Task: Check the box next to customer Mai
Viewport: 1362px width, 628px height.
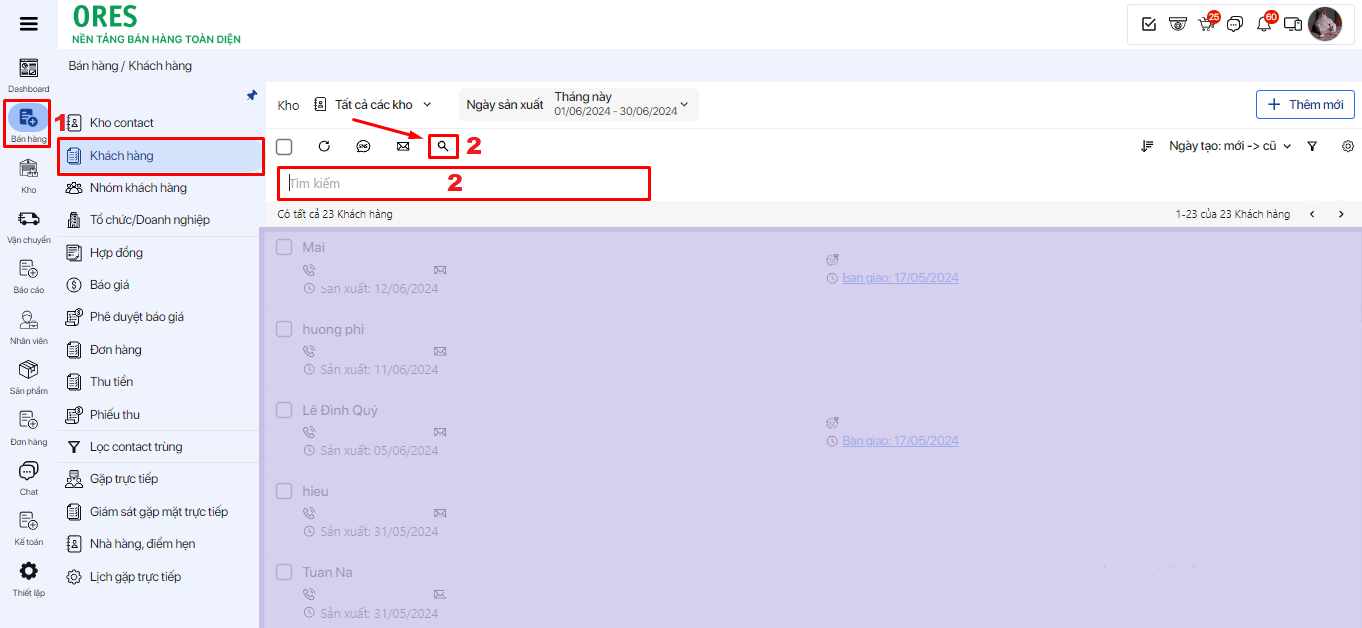Action: (x=284, y=247)
